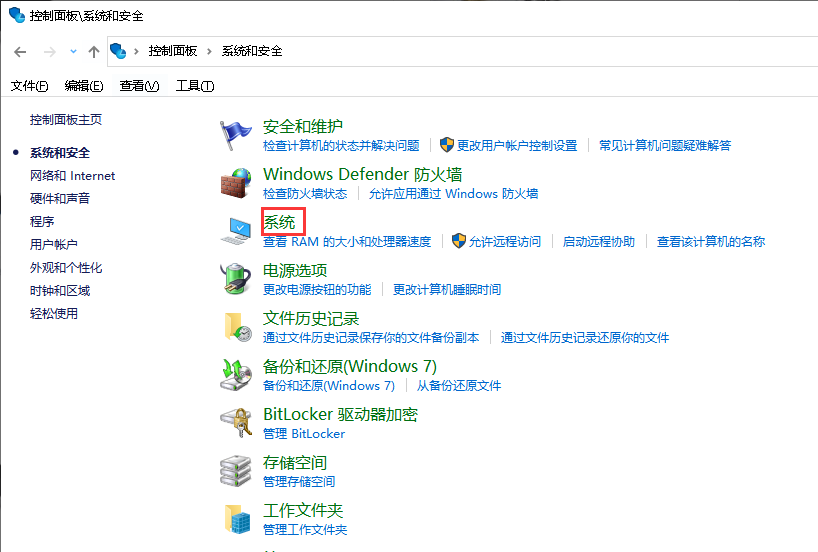Click the System computer monitor icon
The image size is (818, 552).
[235, 231]
